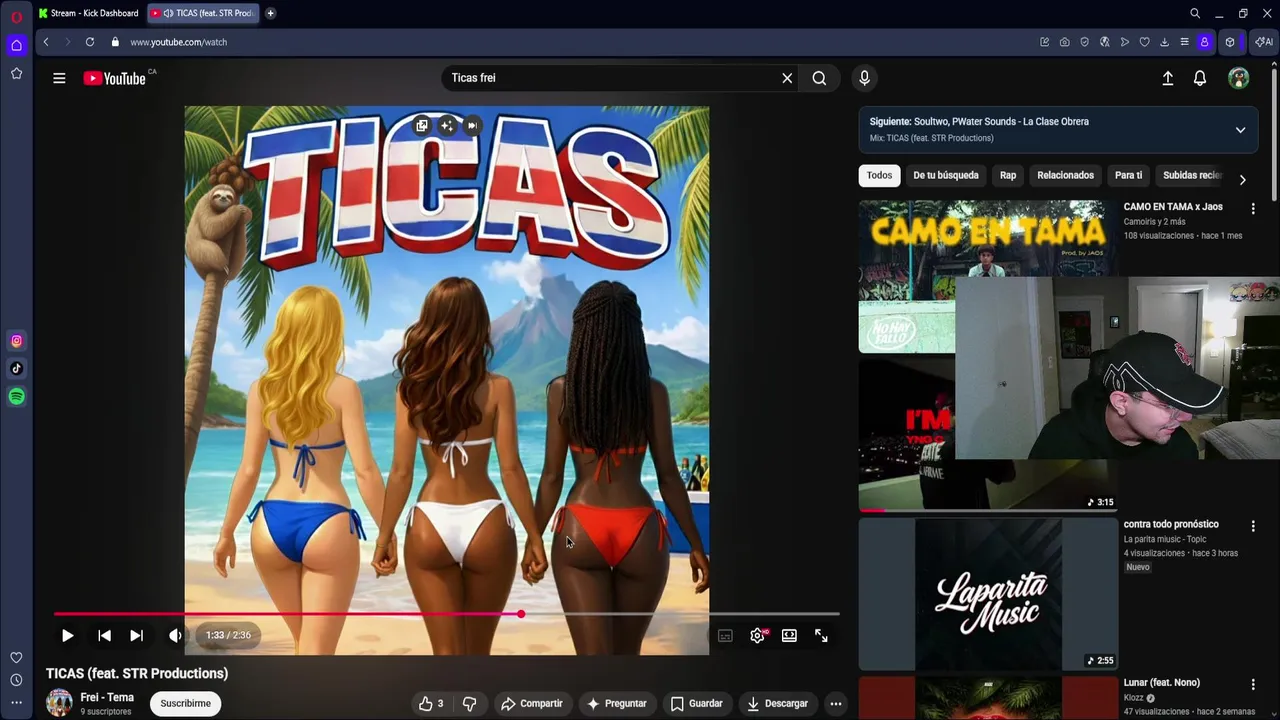Open the account avatar menu
The width and height of the screenshot is (1280, 720).
1239,78
